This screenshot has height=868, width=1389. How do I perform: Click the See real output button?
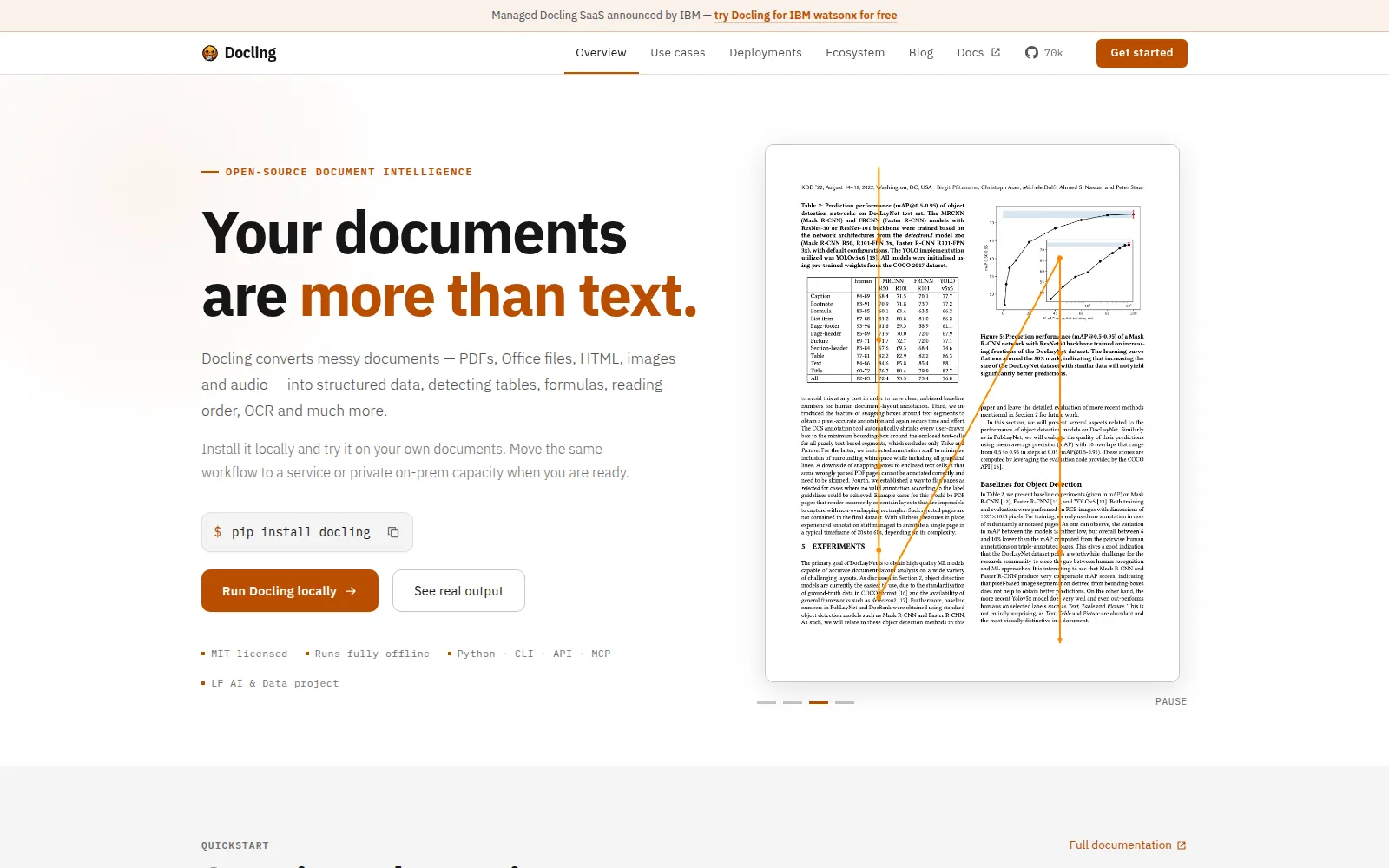coord(458,591)
